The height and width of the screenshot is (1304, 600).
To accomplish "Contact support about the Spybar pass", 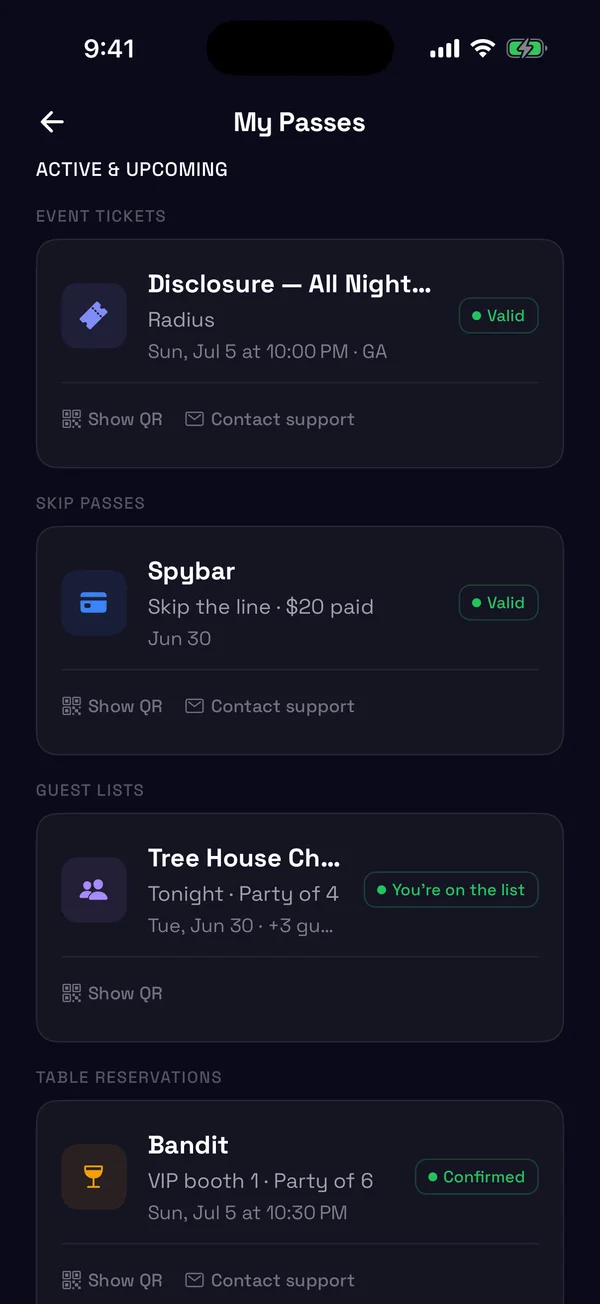I will tap(270, 706).
